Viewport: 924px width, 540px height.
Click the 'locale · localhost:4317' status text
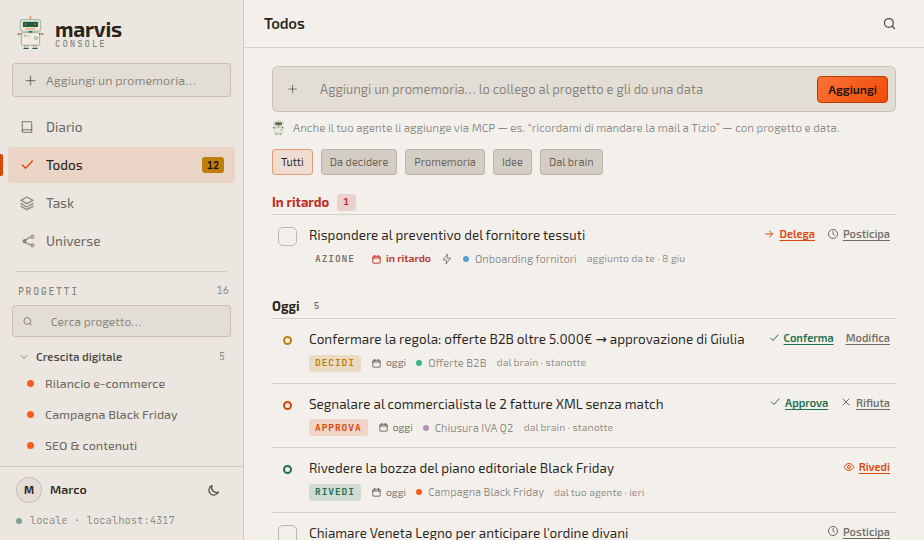click(x=102, y=521)
